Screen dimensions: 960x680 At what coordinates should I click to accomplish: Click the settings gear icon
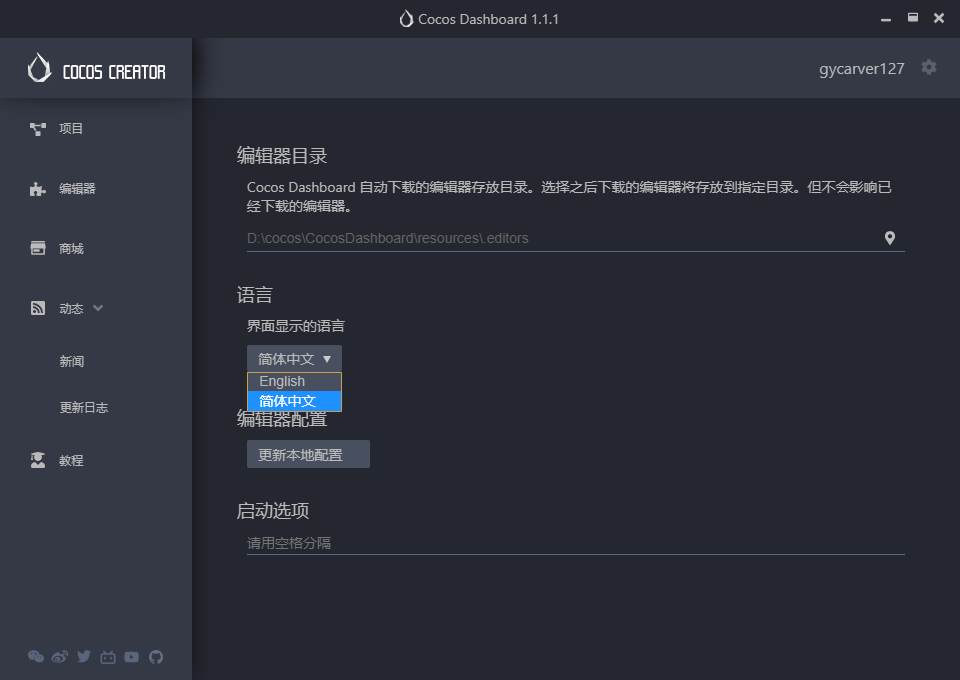(929, 67)
